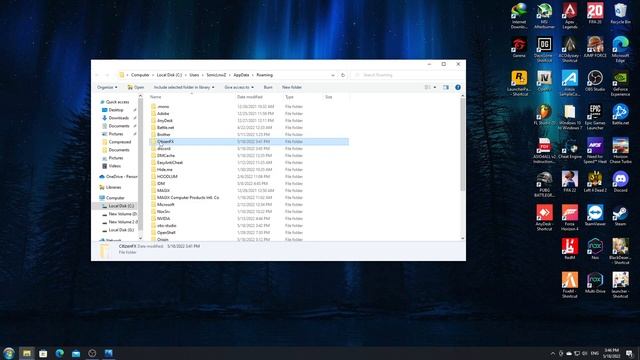Launch Left 4 Dead 2 icon
640x360 pixels.
point(595,182)
